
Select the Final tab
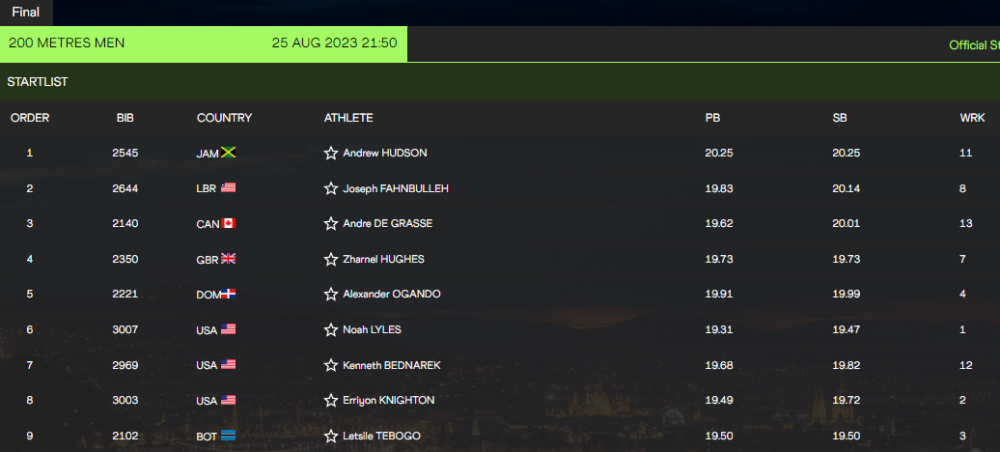point(26,12)
